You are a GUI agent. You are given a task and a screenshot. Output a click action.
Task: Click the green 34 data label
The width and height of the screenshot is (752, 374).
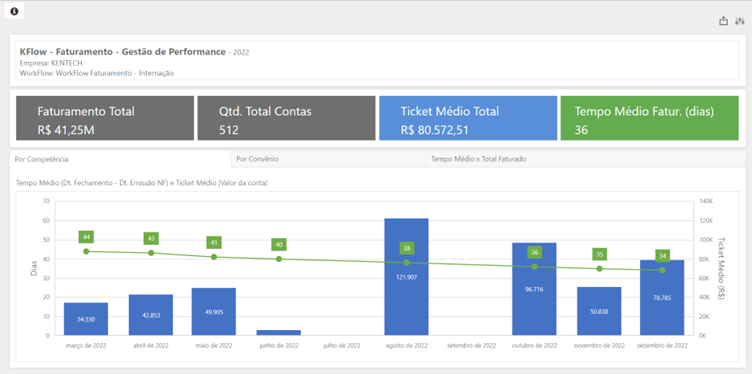click(x=662, y=256)
